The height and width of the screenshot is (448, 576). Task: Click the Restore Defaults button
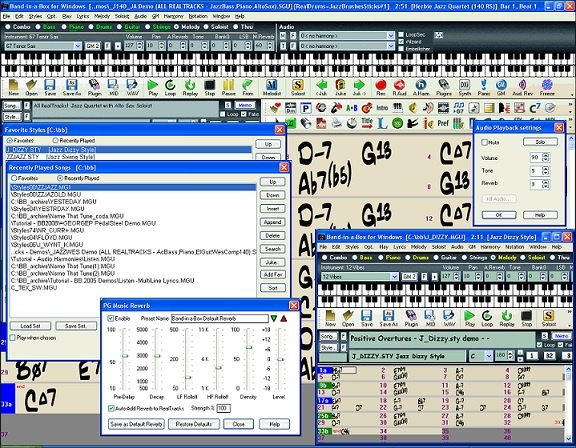pos(194,424)
